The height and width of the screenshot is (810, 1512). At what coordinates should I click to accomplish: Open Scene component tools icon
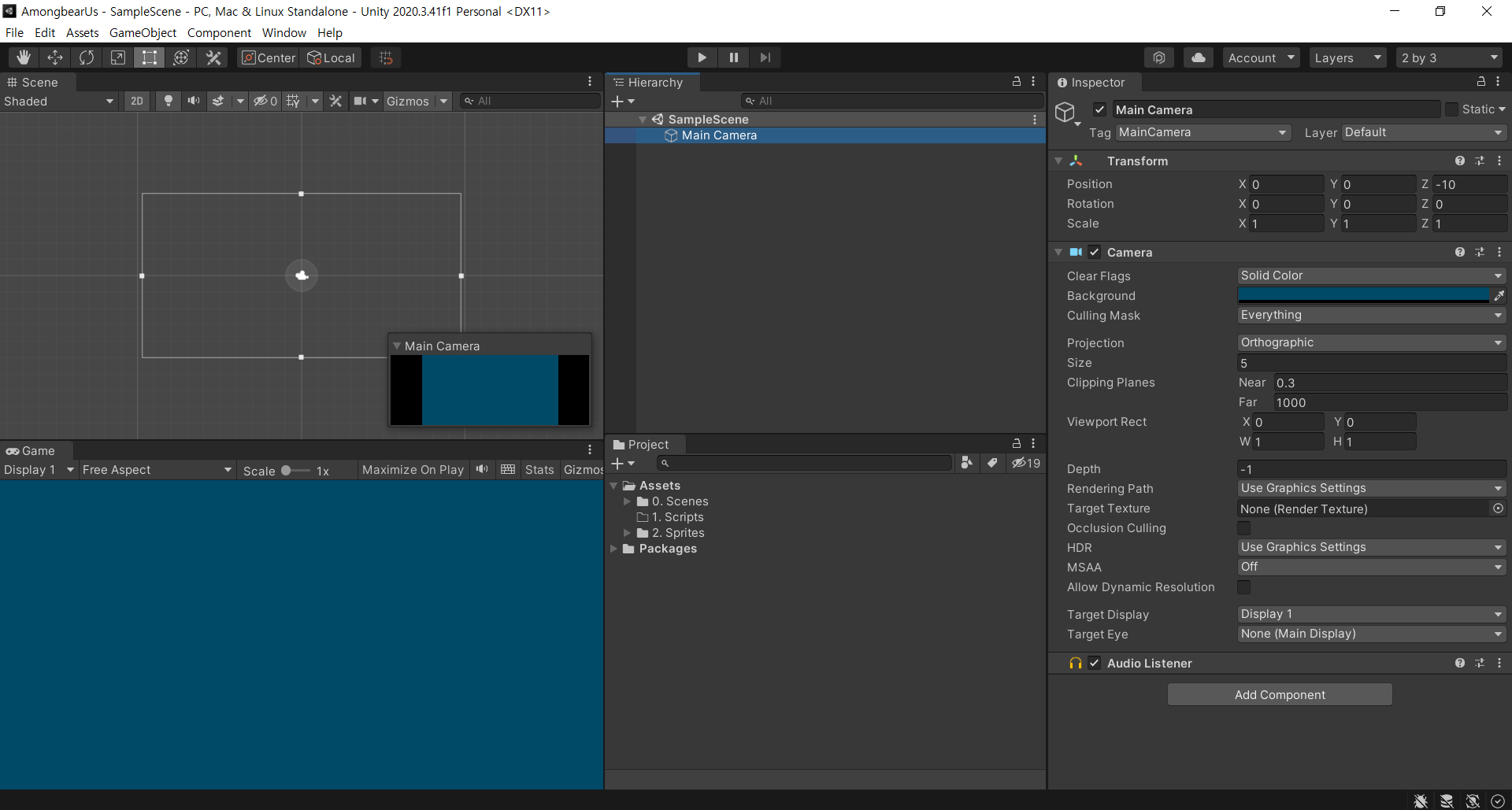click(x=335, y=101)
